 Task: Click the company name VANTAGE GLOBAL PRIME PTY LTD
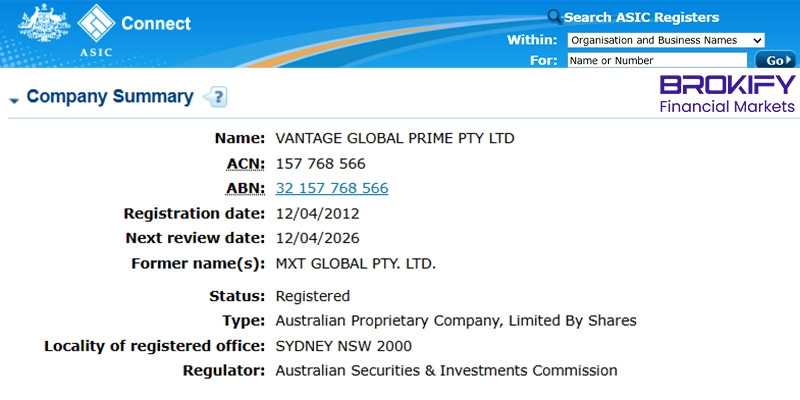(394, 138)
